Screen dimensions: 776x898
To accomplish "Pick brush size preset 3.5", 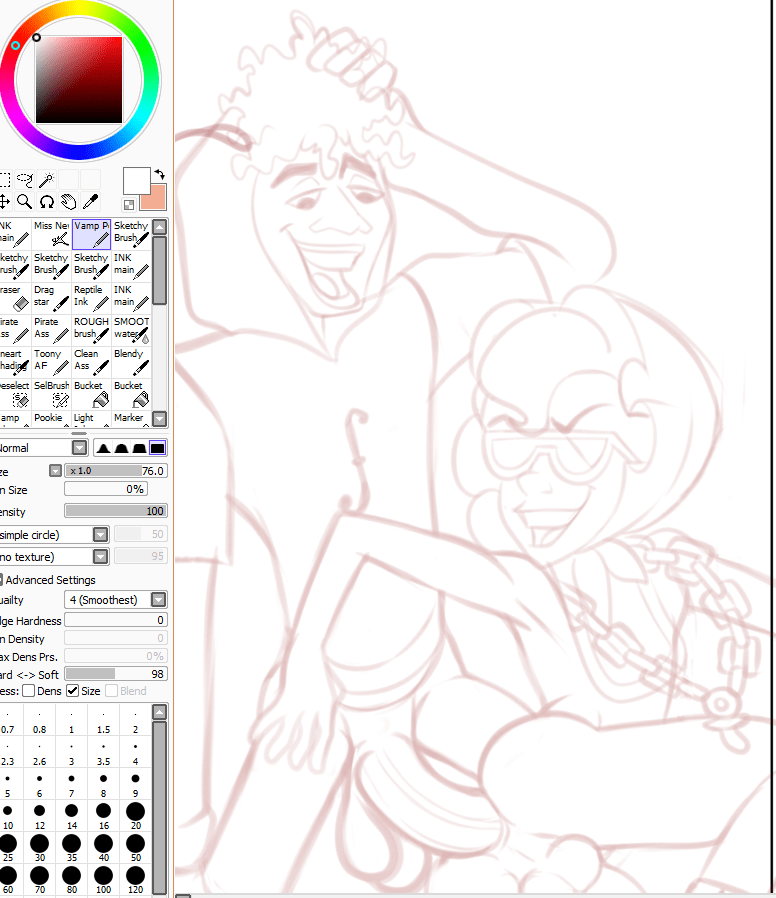I will click(x=104, y=753).
